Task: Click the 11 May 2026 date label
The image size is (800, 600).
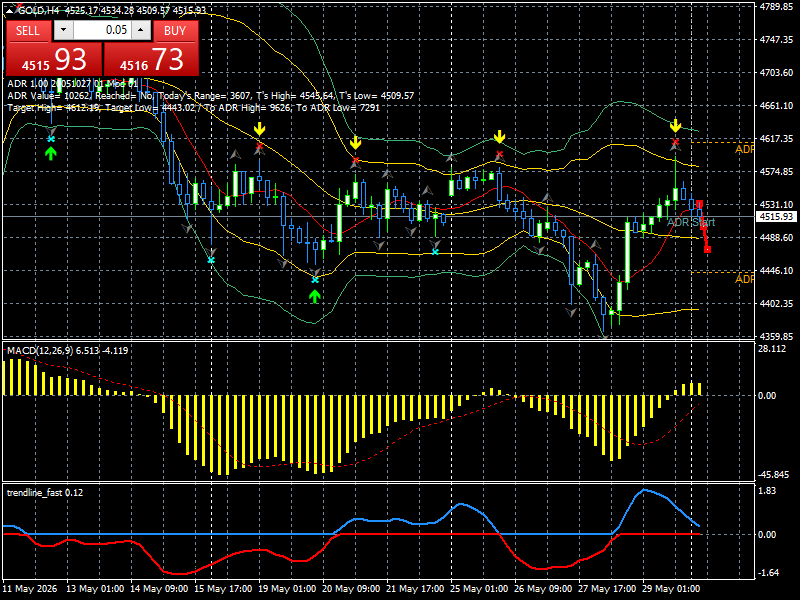Action: 30,588
